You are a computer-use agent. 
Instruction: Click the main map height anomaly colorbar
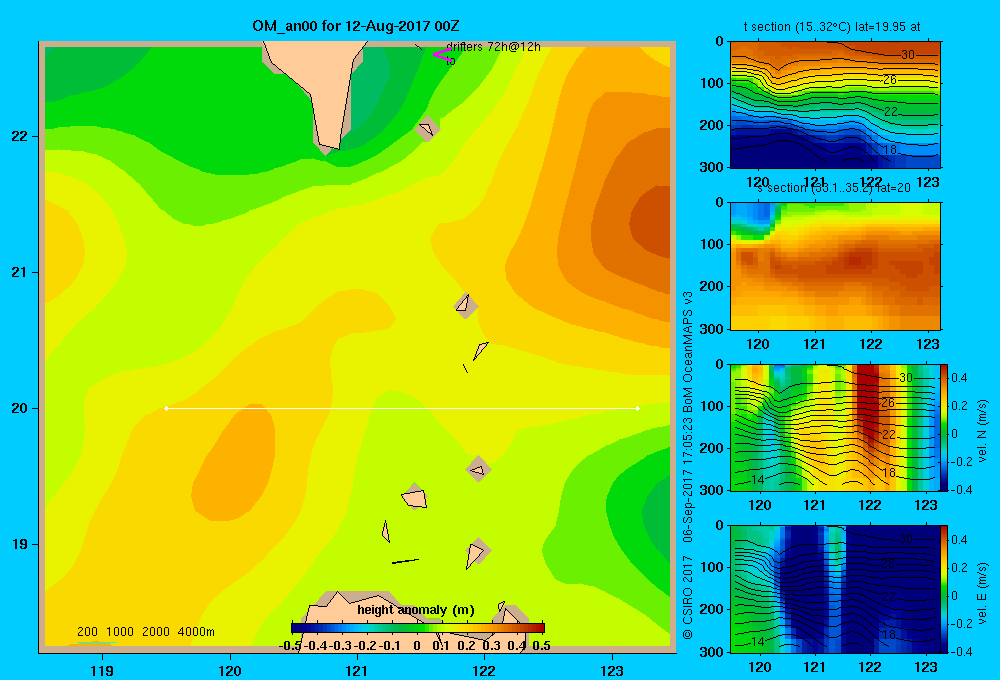tap(418, 628)
